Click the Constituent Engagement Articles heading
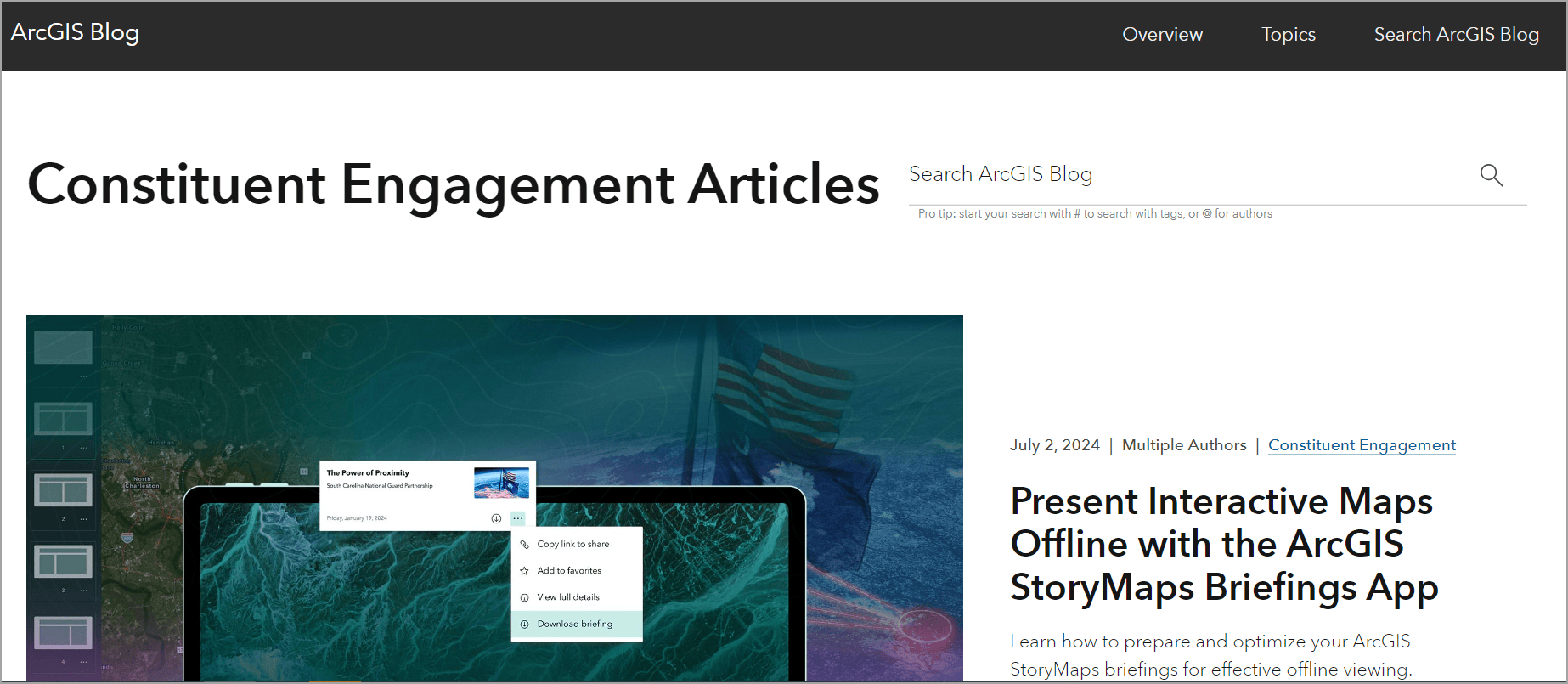The height and width of the screenshot is (684, 1568). [x=454, y=184]
